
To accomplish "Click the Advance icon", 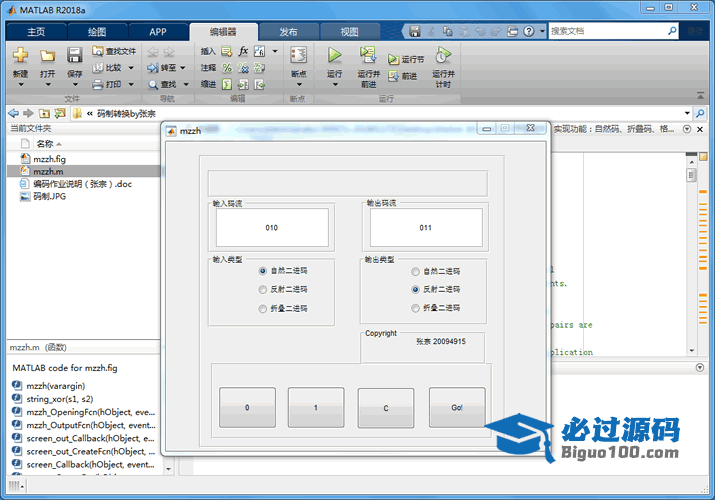I will click(393, 76).
